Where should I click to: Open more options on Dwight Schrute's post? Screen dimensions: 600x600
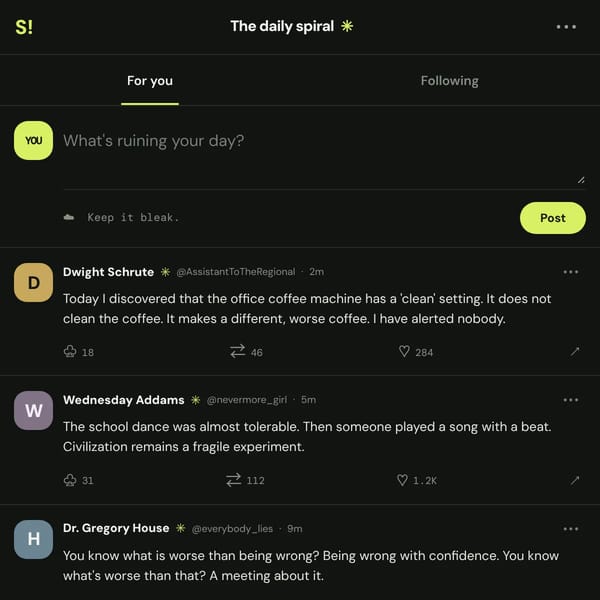(571, 272)
